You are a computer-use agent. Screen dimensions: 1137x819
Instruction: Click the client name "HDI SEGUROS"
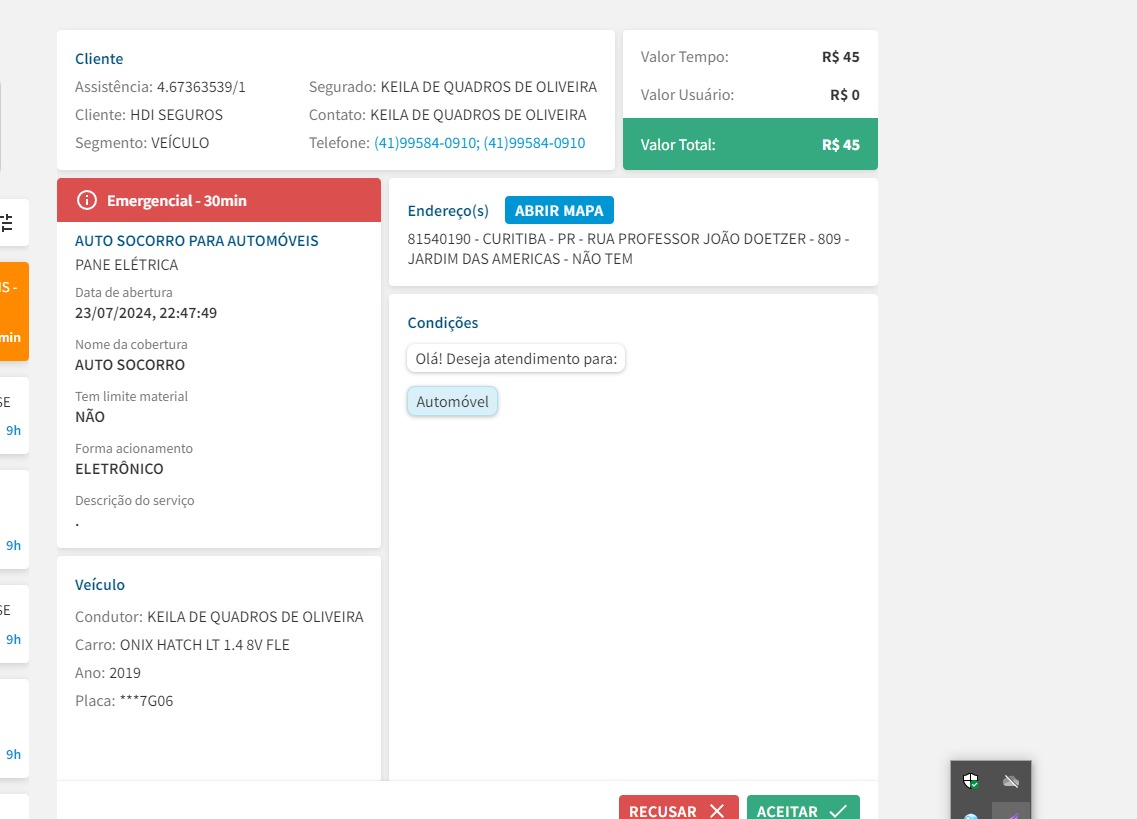coord(176,115)
